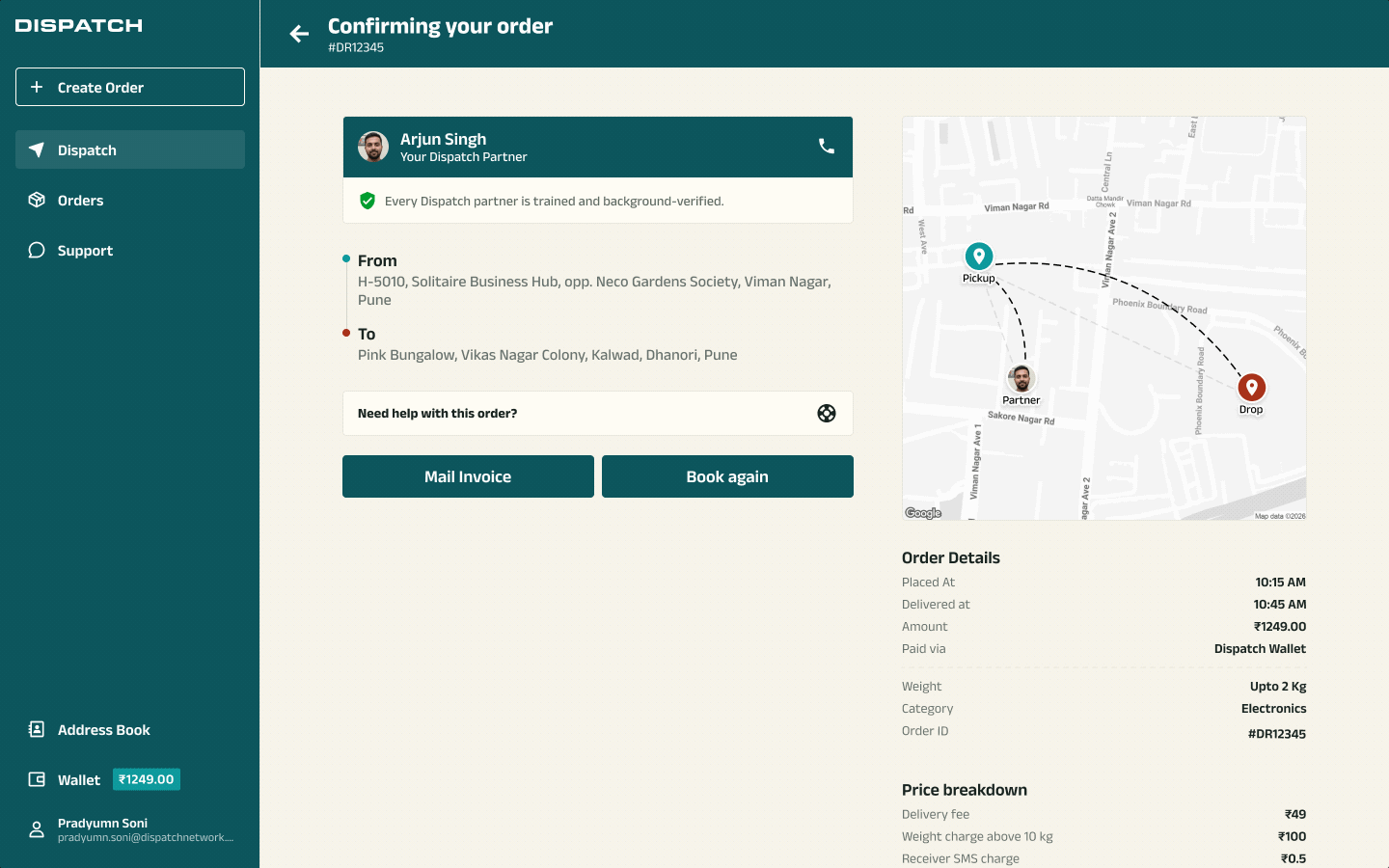The height and width of the screenshot is (868, 1389).
Task: Click the From address text
Action: (x=594, y=290)
